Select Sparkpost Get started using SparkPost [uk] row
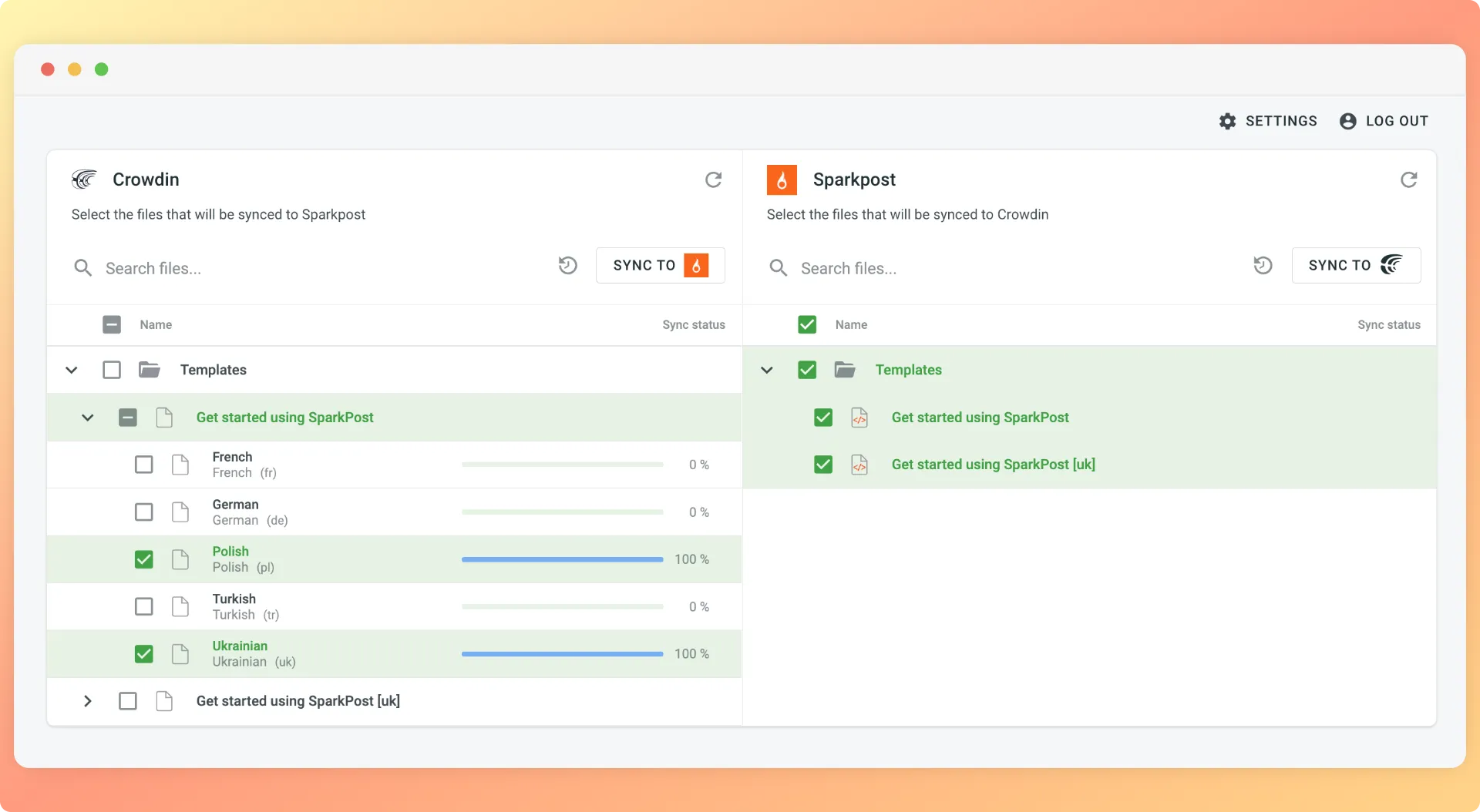 click(1089, 465)
